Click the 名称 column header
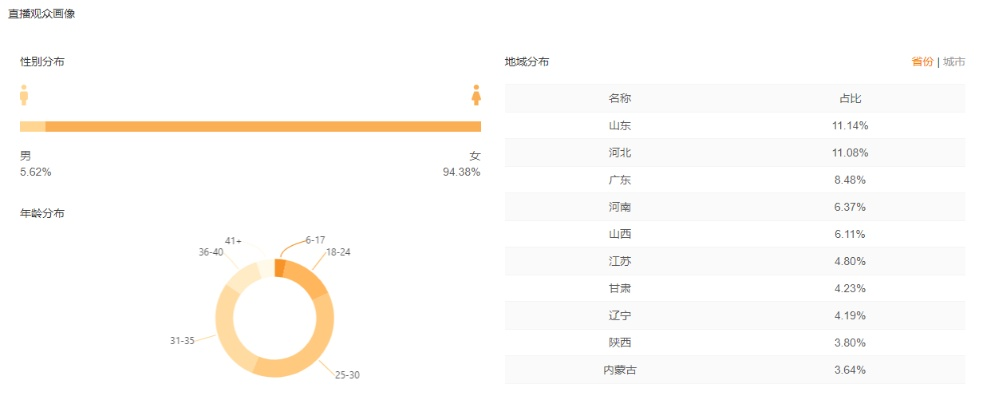Image resolution: width=983 pixels, height=400 pixels. (x=620, y=99)
